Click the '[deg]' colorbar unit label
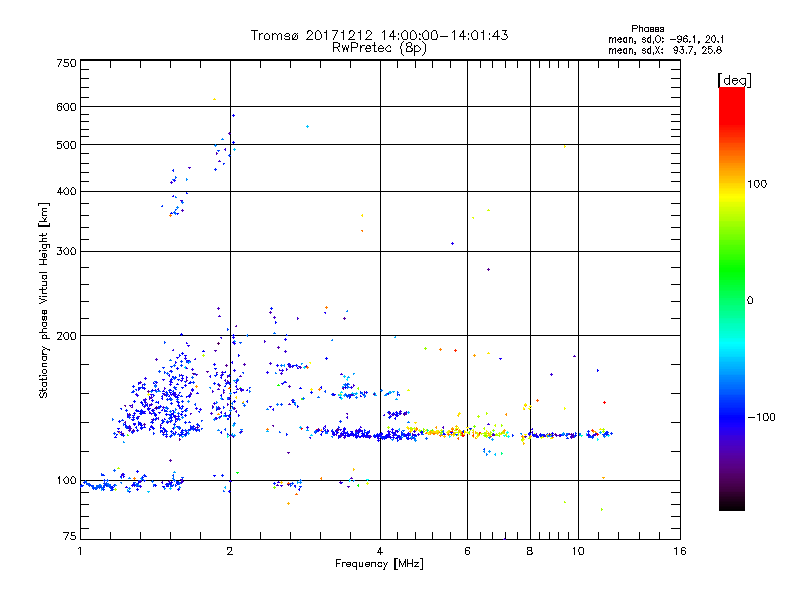 tap(734, 80)
